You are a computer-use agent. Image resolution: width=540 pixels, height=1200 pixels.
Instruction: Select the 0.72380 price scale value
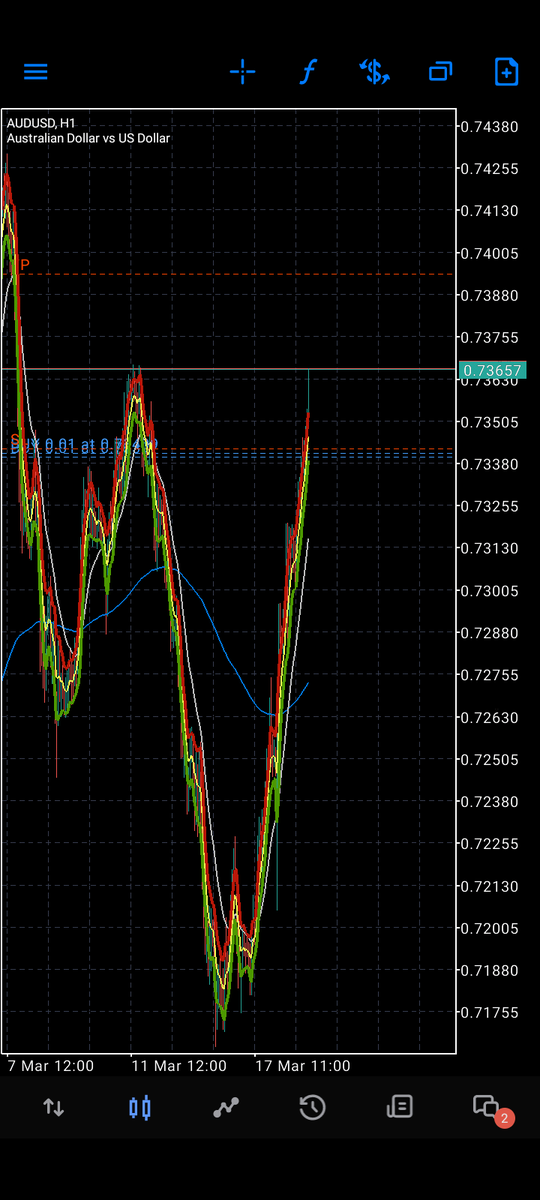[x=490, y=802]
